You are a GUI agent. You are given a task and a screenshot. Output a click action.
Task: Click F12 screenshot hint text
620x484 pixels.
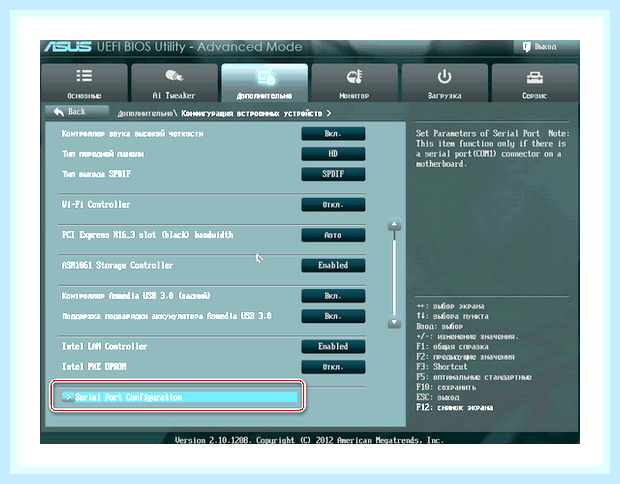[x=454, y=408]
